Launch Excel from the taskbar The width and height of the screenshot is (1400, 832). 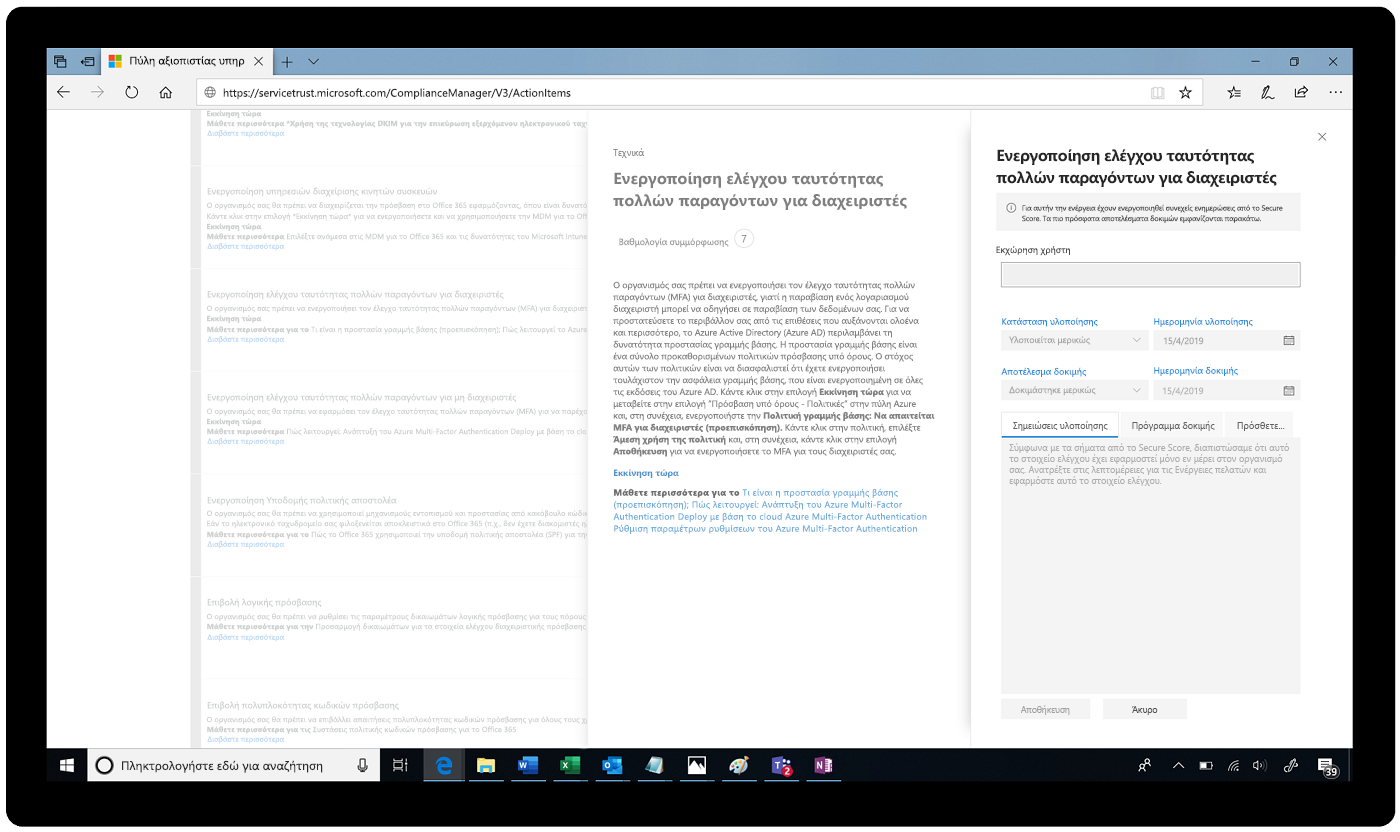(570, 766)
